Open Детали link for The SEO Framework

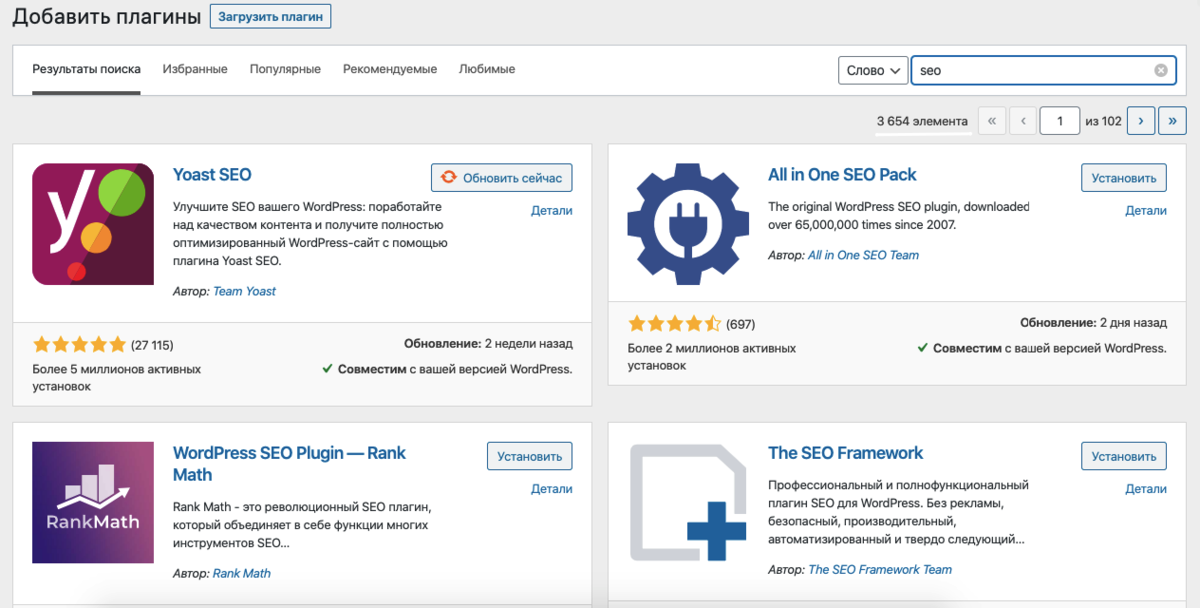click(1146, 489)
